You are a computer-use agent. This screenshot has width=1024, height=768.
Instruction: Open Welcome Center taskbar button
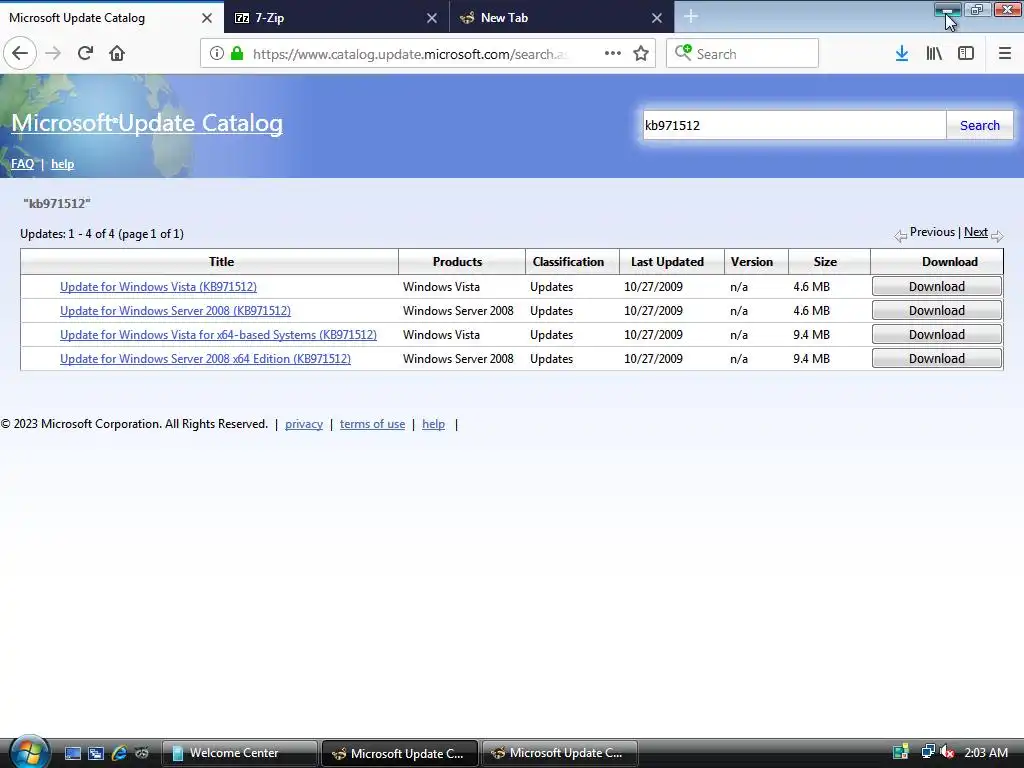click(x=239, y=753)
